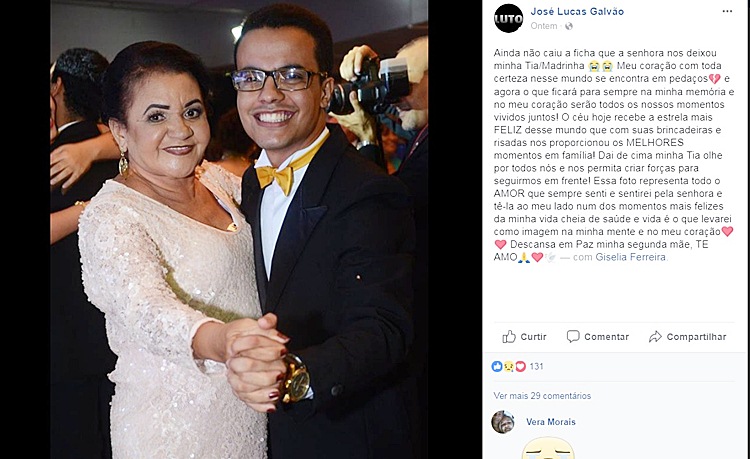Open the 131 reactions count list
The height and width of the screenshot is (459, 750).
point(536,366)
